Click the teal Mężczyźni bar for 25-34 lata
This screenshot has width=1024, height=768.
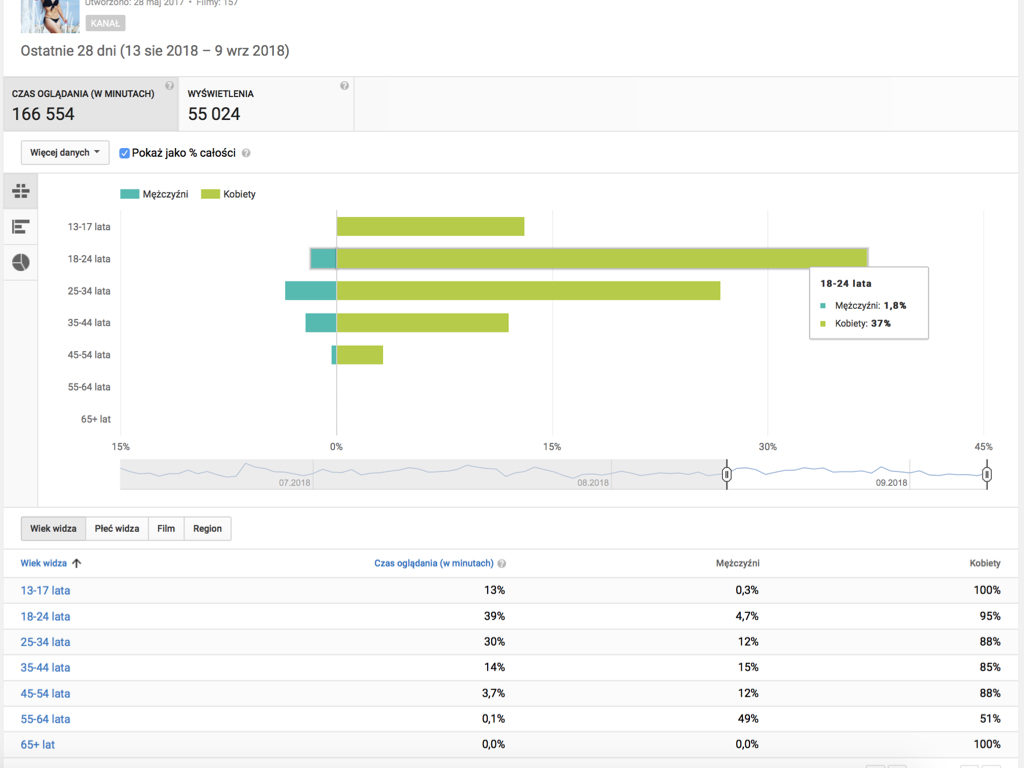[x=311, y=291]
